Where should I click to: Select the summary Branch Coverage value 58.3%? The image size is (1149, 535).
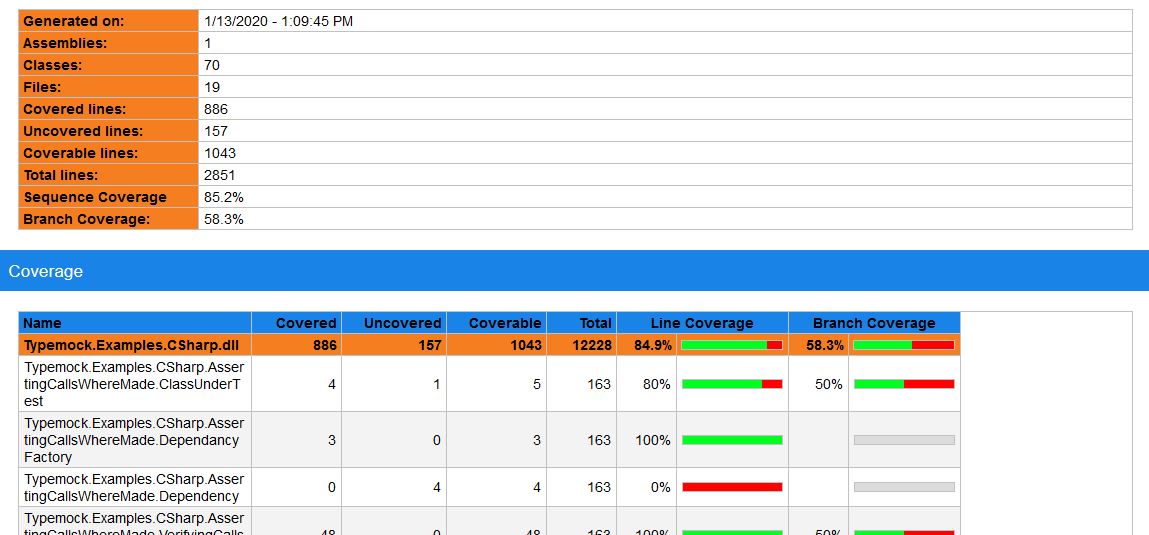[224, 219]
